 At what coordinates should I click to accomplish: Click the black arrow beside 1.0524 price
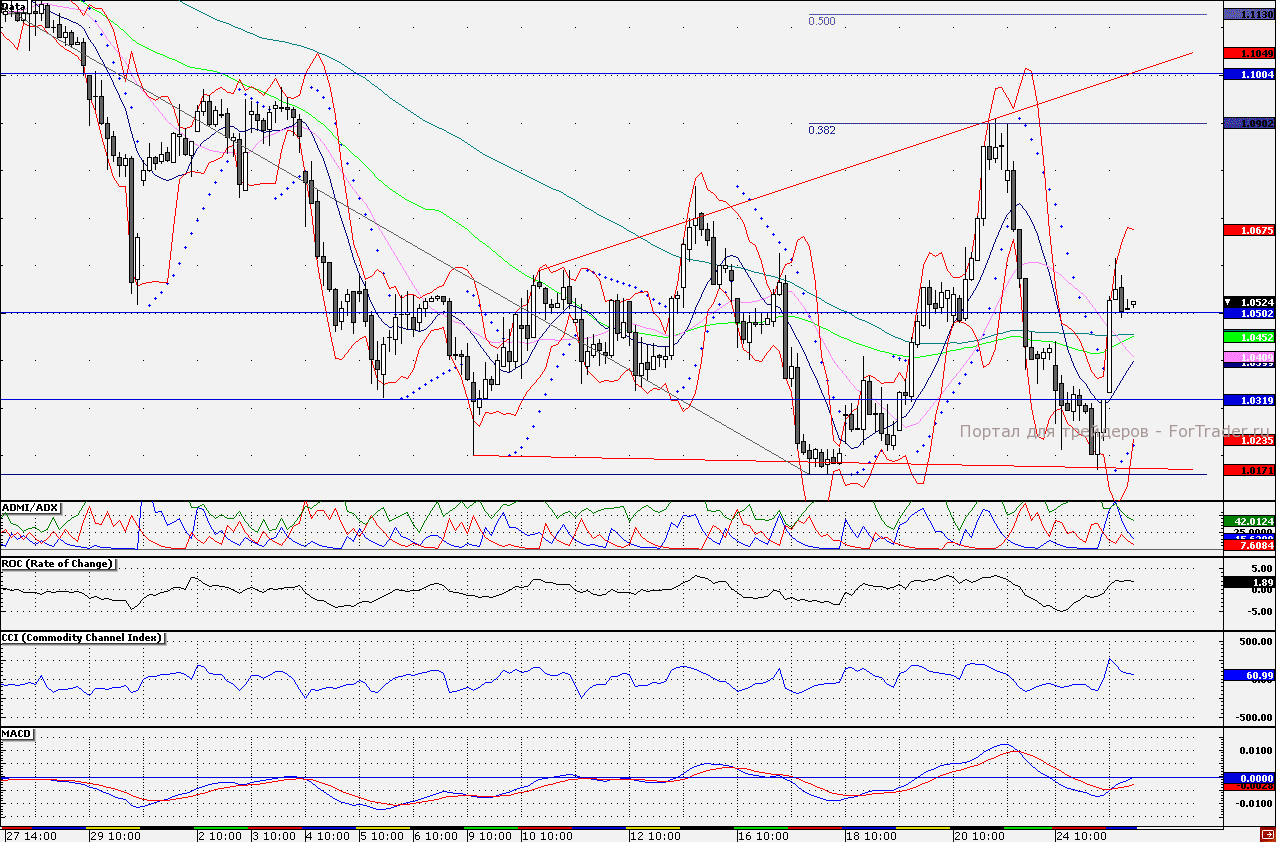click(1230, 302)
